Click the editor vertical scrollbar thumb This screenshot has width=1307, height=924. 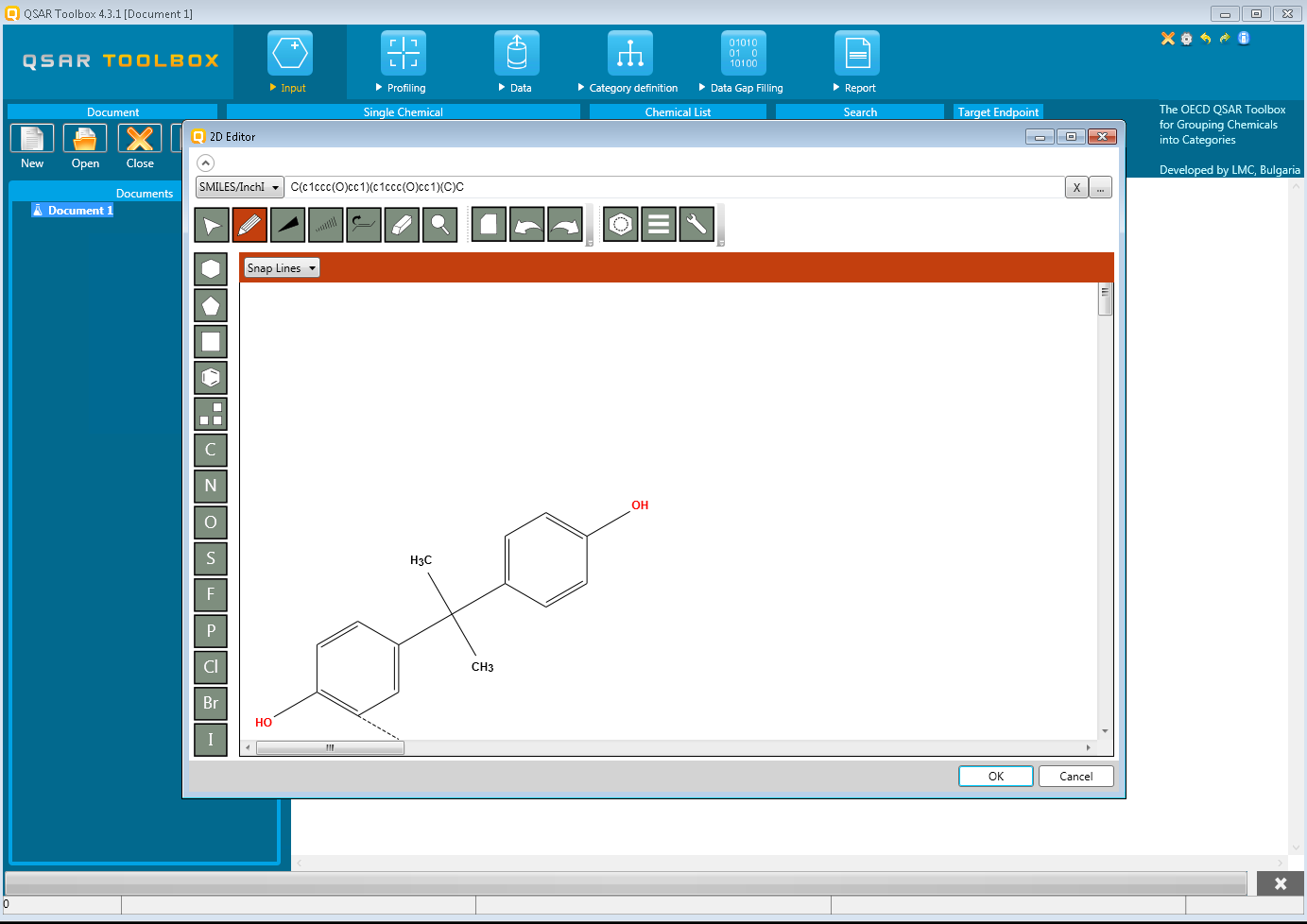pyautogui.click(x=1105, y=299)
